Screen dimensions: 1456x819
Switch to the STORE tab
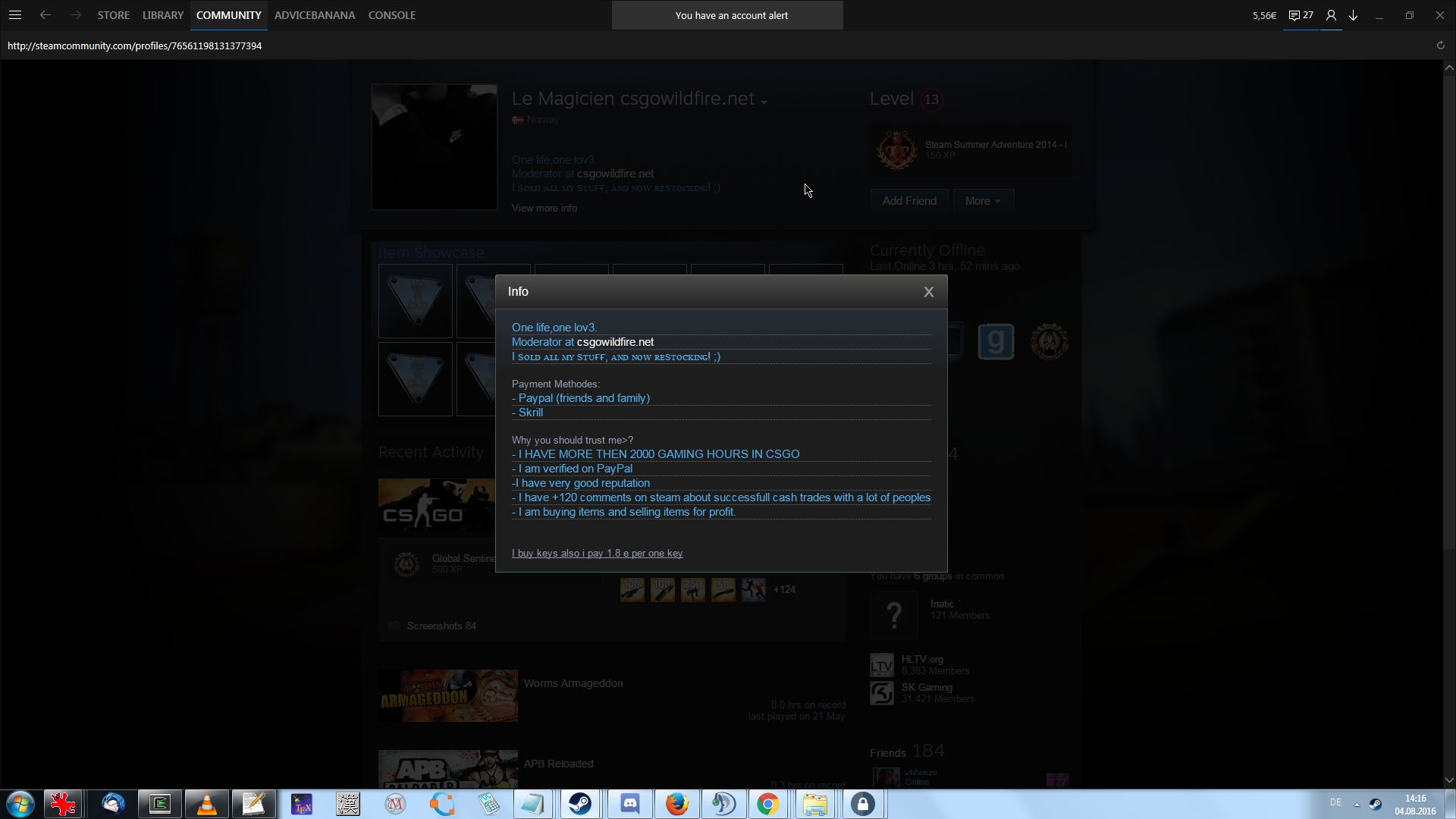click(113, 15)
